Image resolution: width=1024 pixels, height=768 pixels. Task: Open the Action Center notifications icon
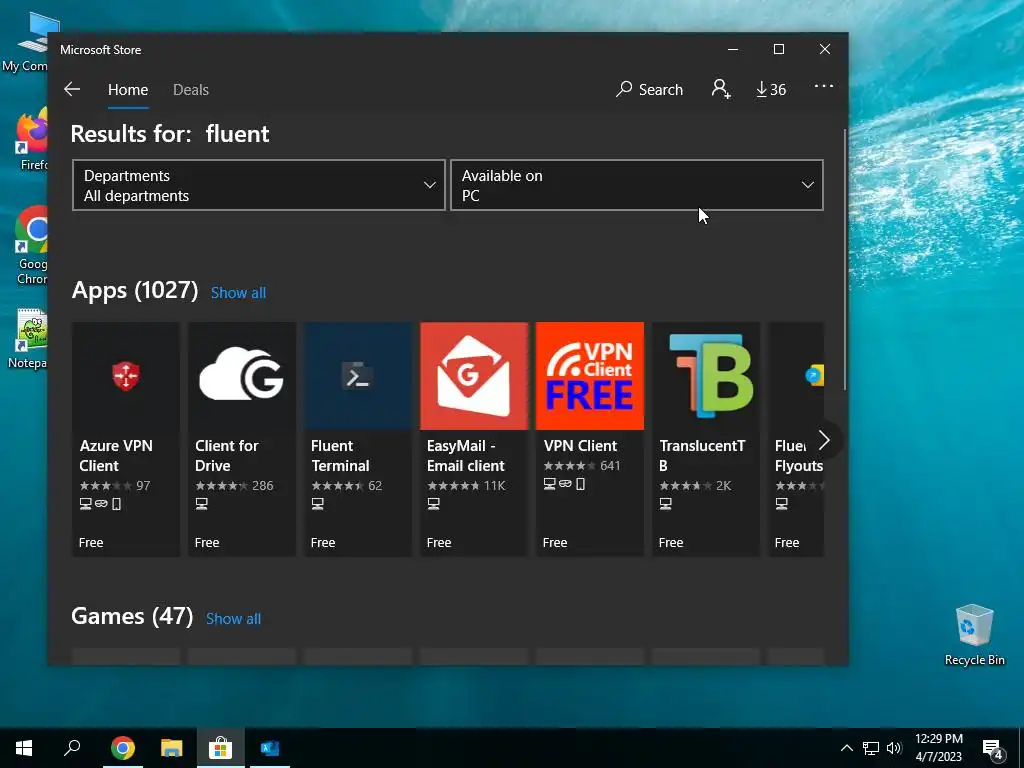click(993, 749)
